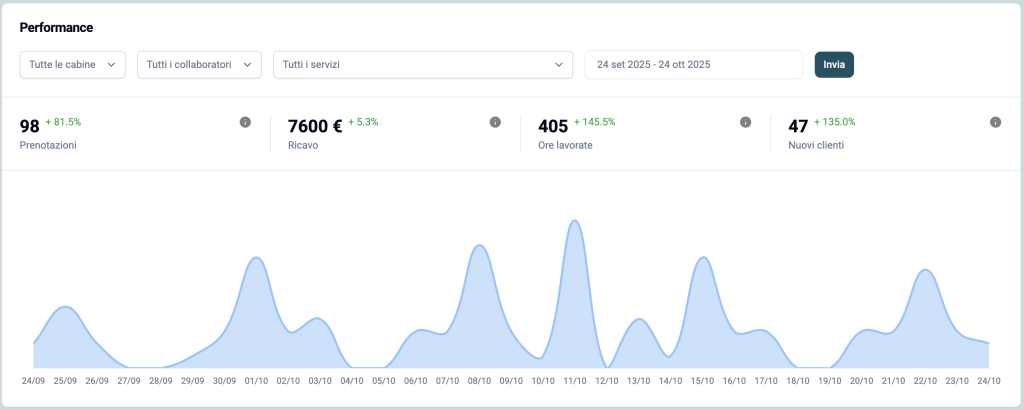Screen dimensions: 1024x410
Task: Click the date range field
Action: (x=693, y=64)
